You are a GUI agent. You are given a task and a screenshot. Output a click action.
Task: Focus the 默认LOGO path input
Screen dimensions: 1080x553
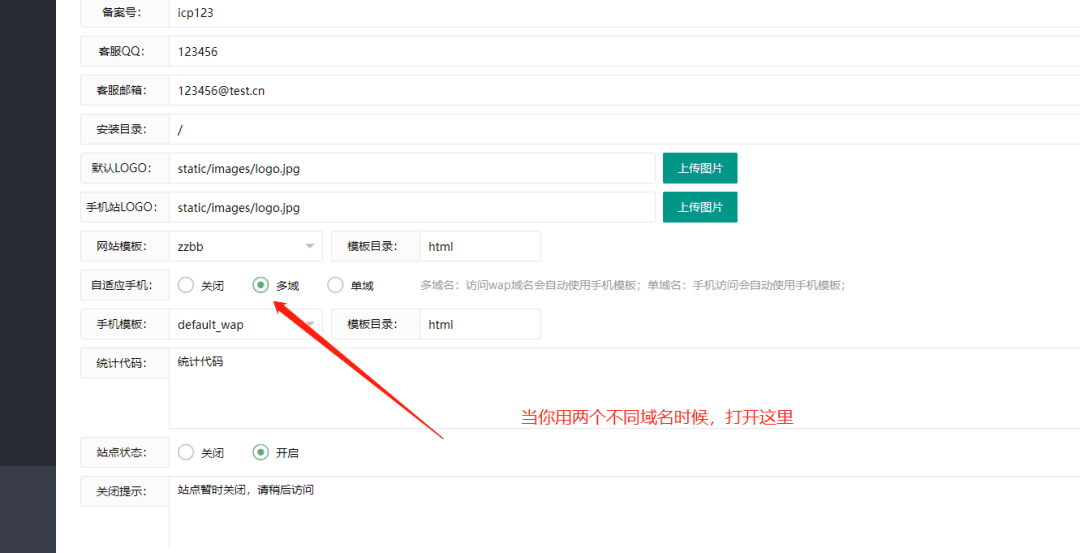coord(412,168)
